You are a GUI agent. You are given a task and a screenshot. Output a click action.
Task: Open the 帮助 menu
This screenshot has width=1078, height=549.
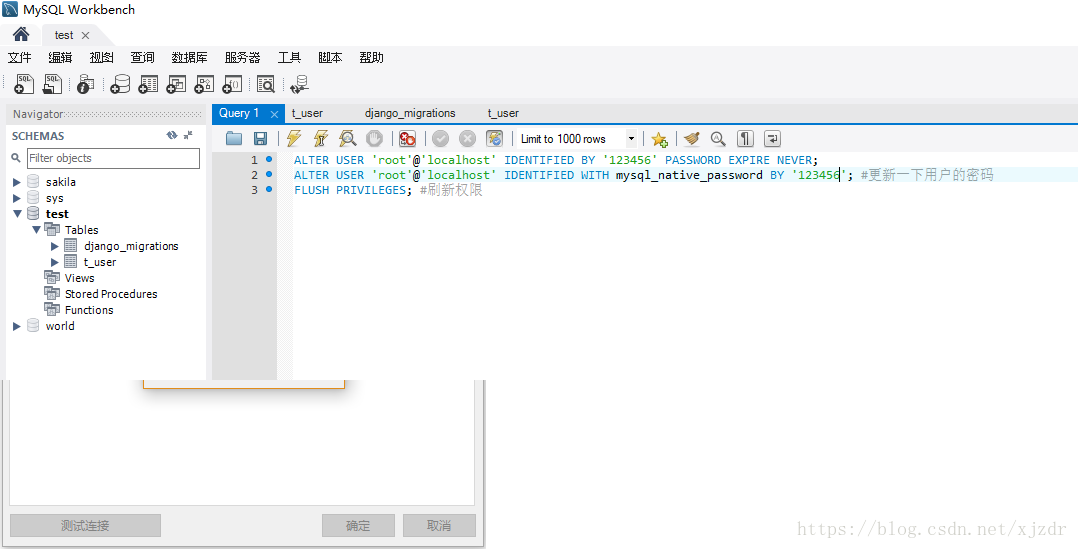(371, 58)
